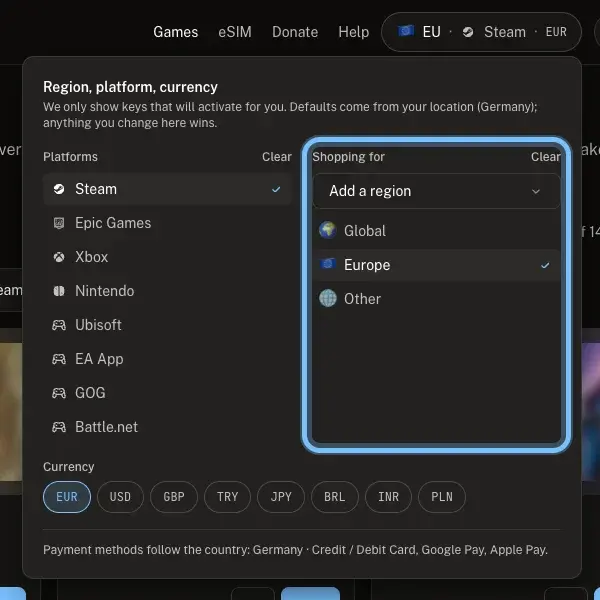Choose INR currency
The image size is (600, 600).
pyautogui.click(x=388, y=497)
